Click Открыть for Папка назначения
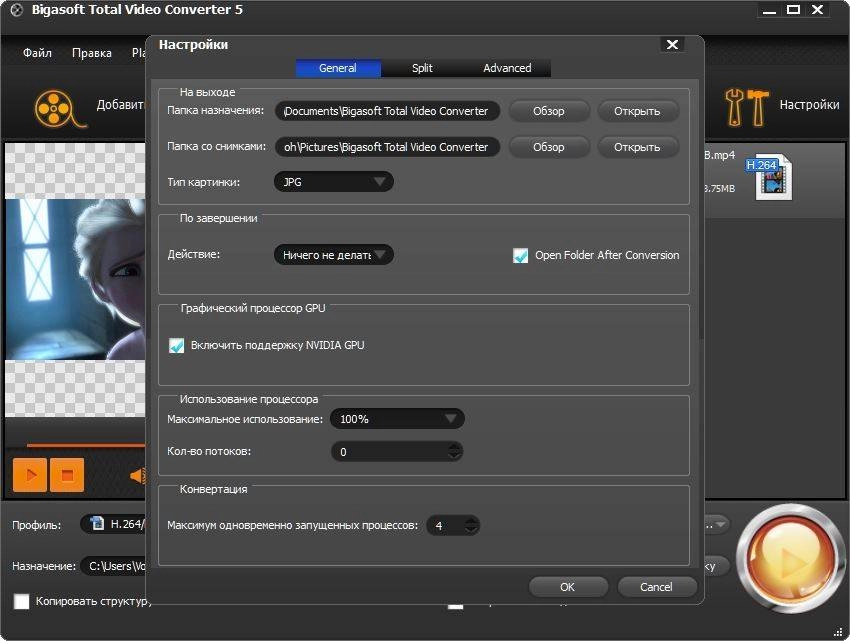The width and height of the screenshot is (850, 641). 637,111
